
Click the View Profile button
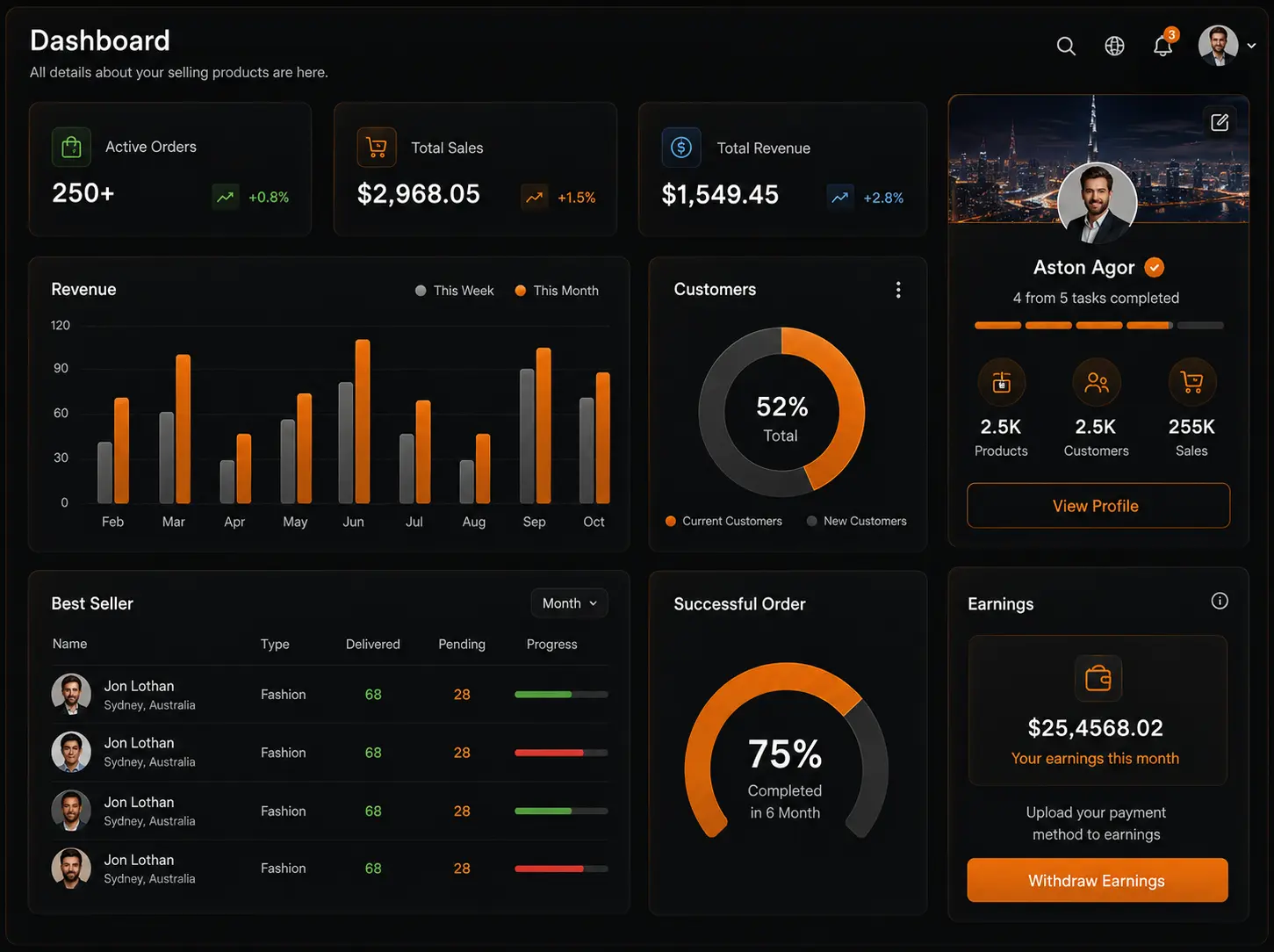1098,506
